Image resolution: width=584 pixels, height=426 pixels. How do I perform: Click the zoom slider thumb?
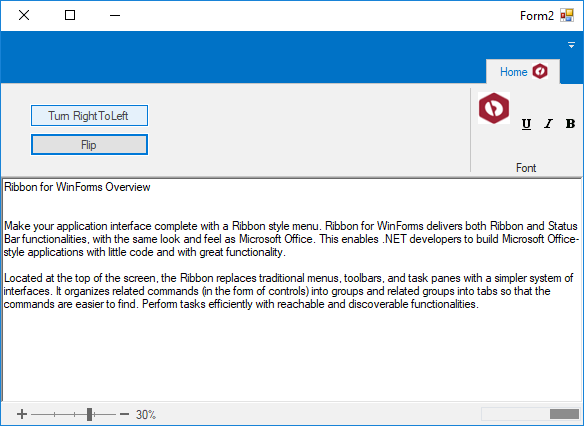coord(89,414)
